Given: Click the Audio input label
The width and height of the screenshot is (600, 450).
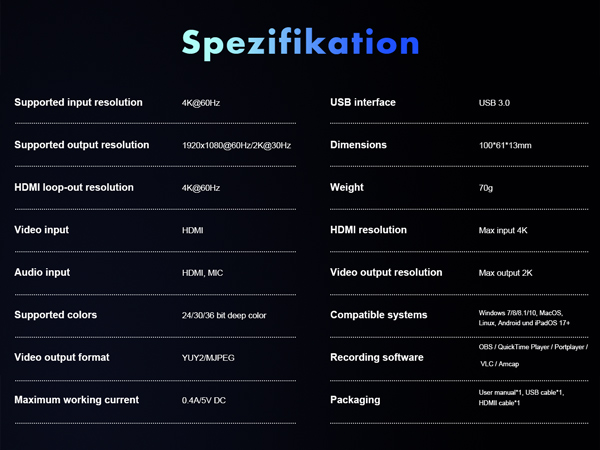Looking at the screenshot, I should pyautogui.click(x=42, y=272).
